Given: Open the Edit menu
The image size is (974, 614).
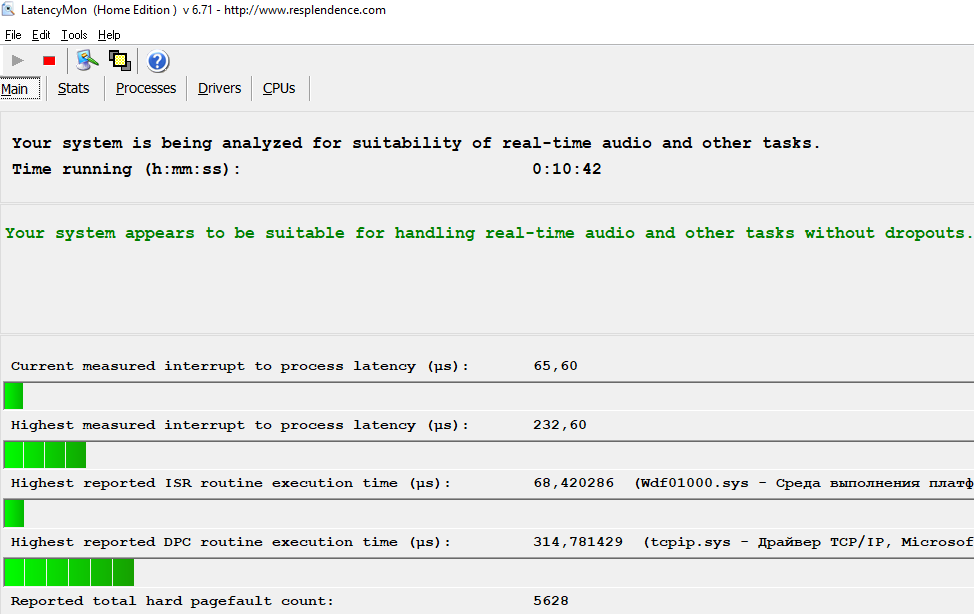Looking at the screenshot, I should 41,35.
